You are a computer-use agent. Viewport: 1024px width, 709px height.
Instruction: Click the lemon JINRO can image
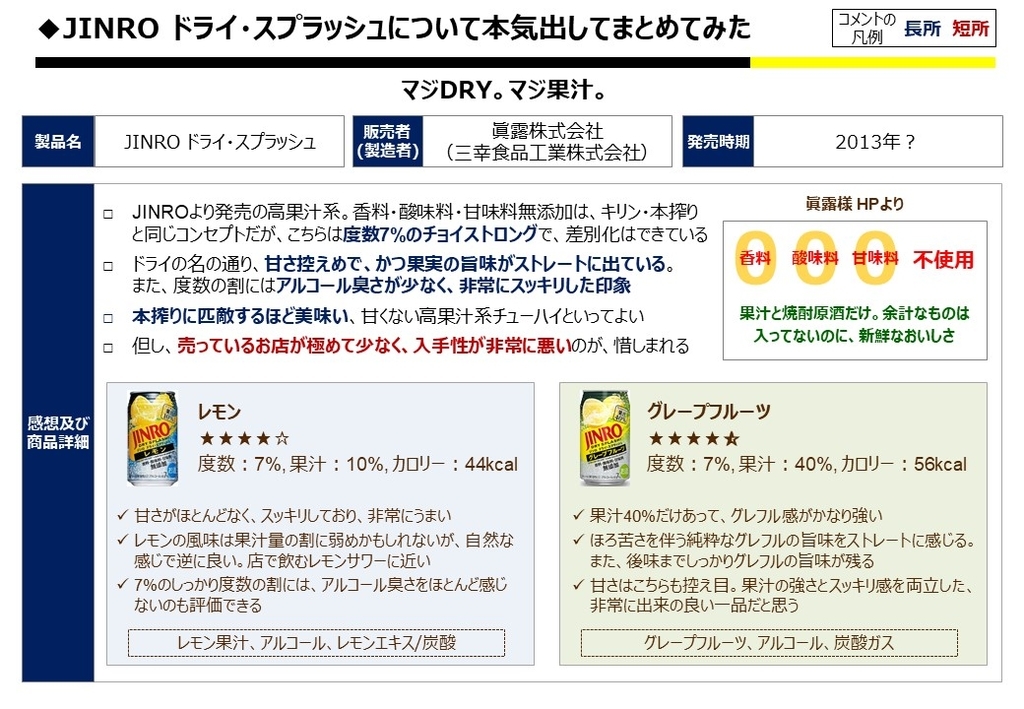[x=152, y=437]
